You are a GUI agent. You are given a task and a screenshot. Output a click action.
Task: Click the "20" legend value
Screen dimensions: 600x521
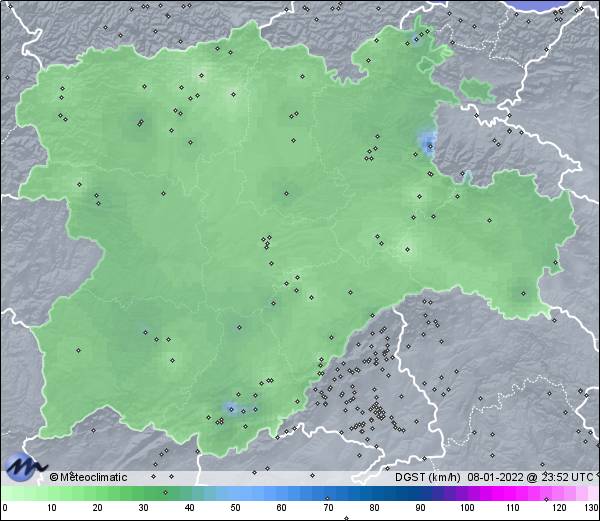98,508
